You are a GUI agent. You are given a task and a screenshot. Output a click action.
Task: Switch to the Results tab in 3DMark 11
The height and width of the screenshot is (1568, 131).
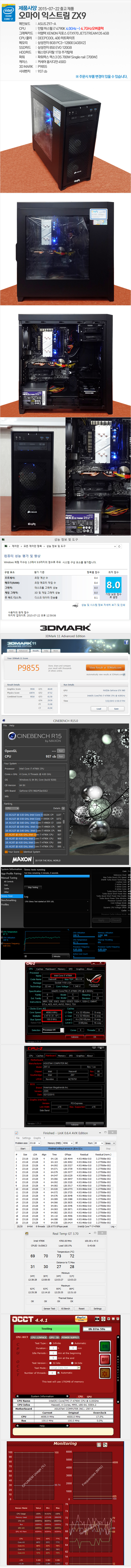point(36,651)
